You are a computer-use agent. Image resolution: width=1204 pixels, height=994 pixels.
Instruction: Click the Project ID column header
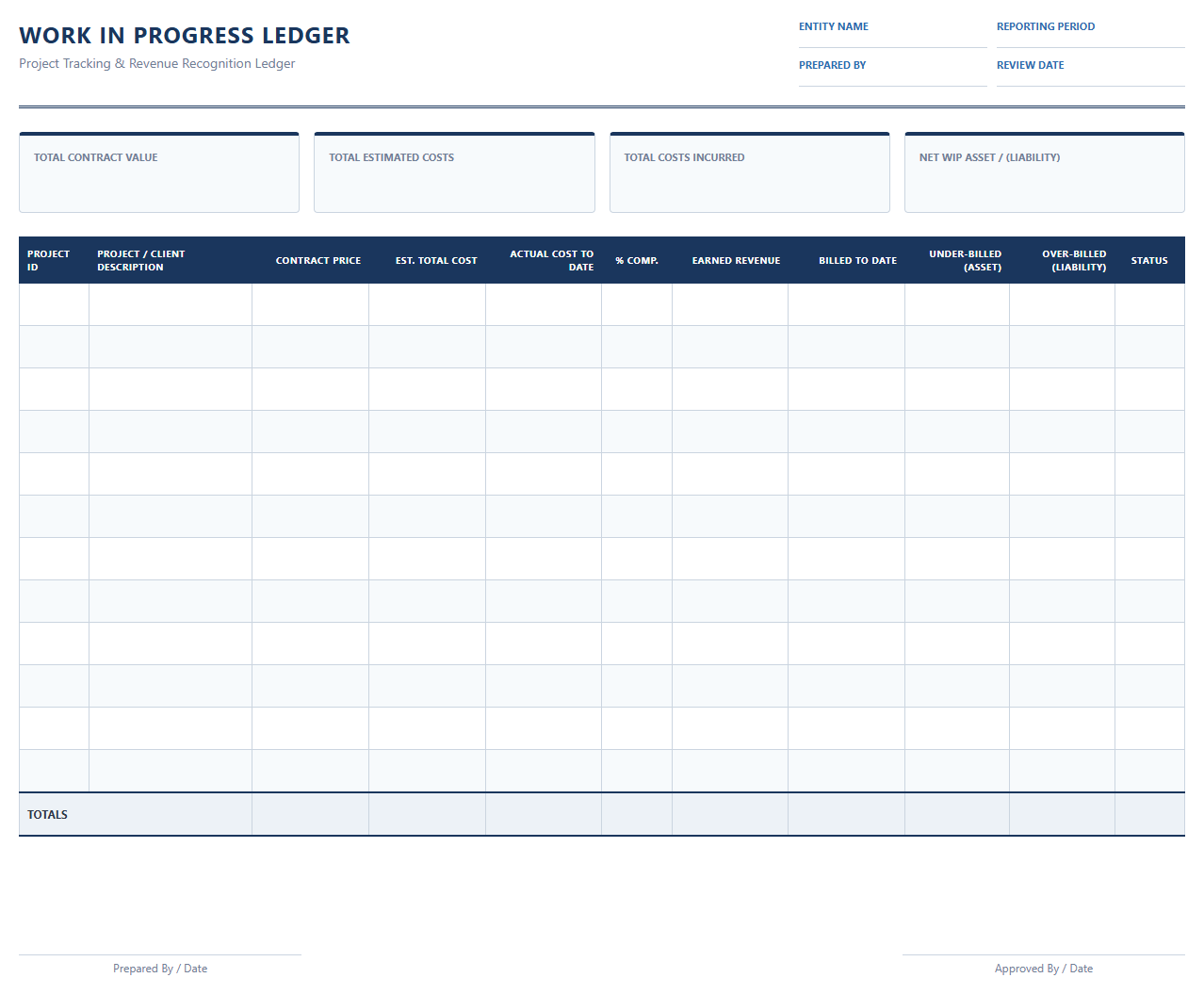click(x=54, y=260)
